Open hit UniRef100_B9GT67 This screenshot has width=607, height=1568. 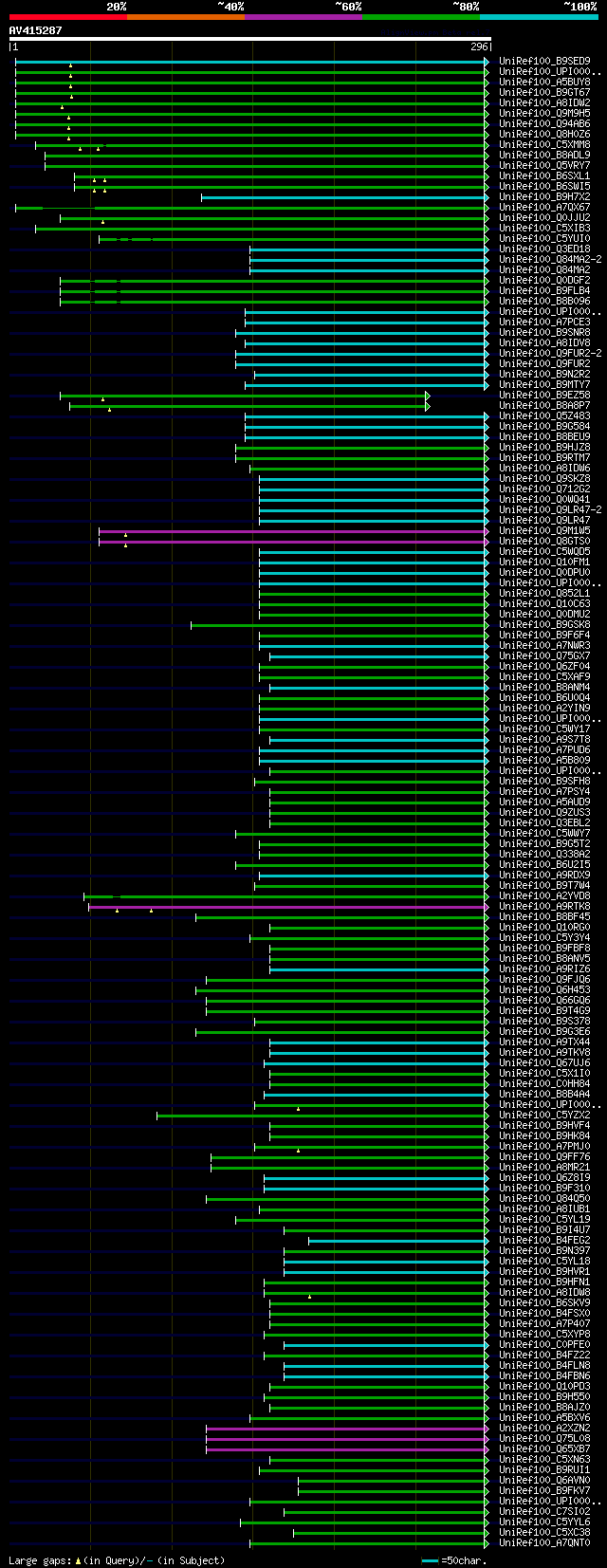pyautogui.click(x=544, y=93)
